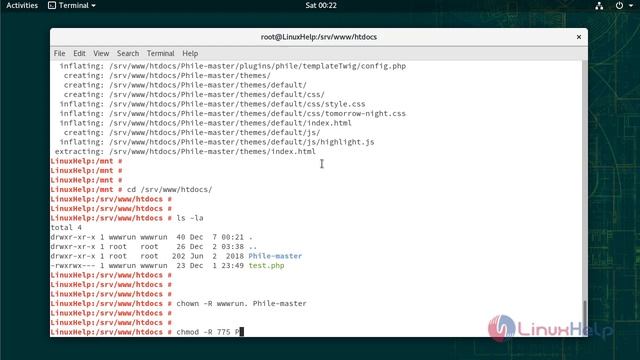Click the highlight.js inflating line
This screenshot has height=360, width=640.
tap(217, 142)
